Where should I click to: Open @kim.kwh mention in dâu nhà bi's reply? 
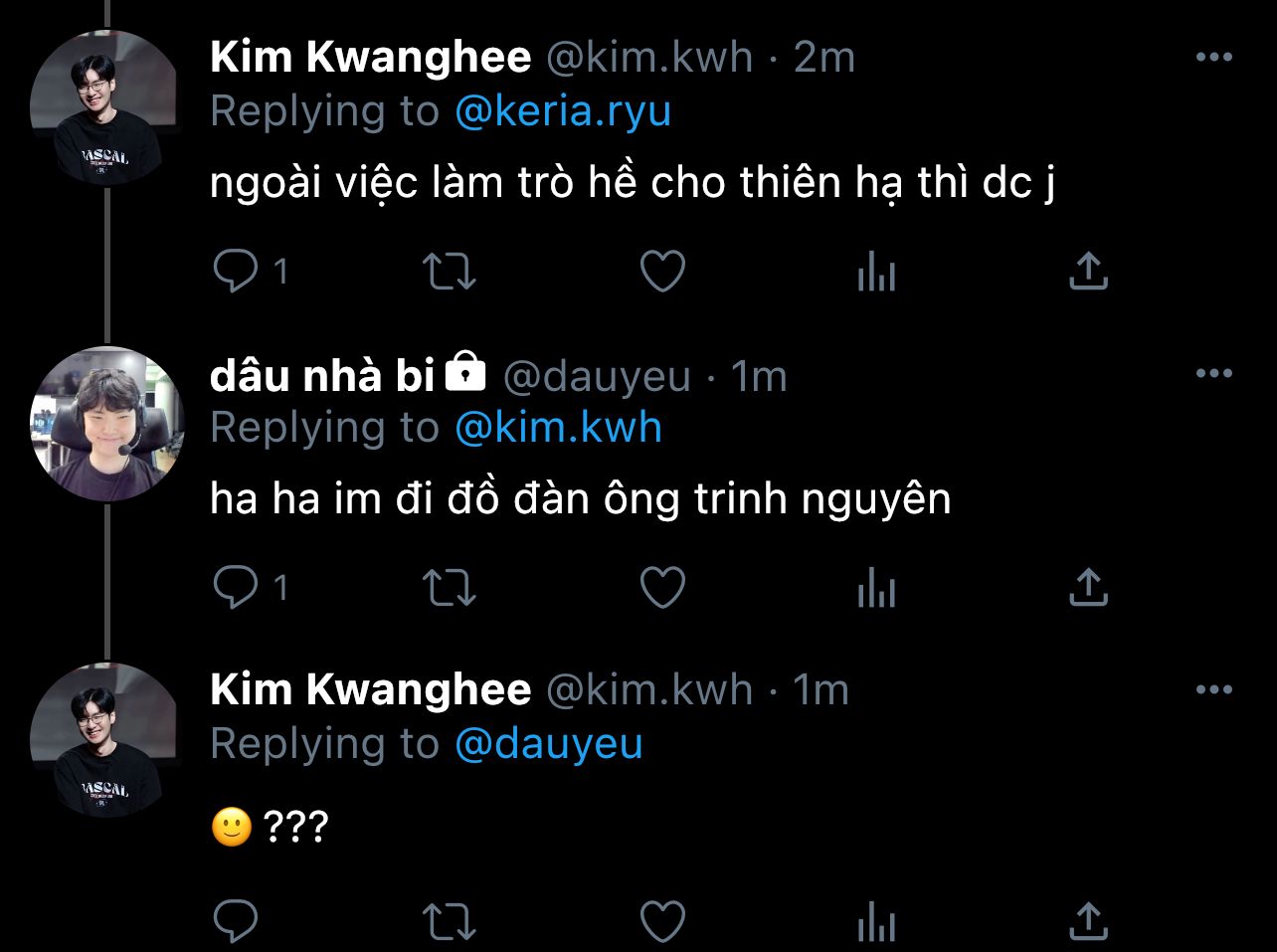point(558,427)
